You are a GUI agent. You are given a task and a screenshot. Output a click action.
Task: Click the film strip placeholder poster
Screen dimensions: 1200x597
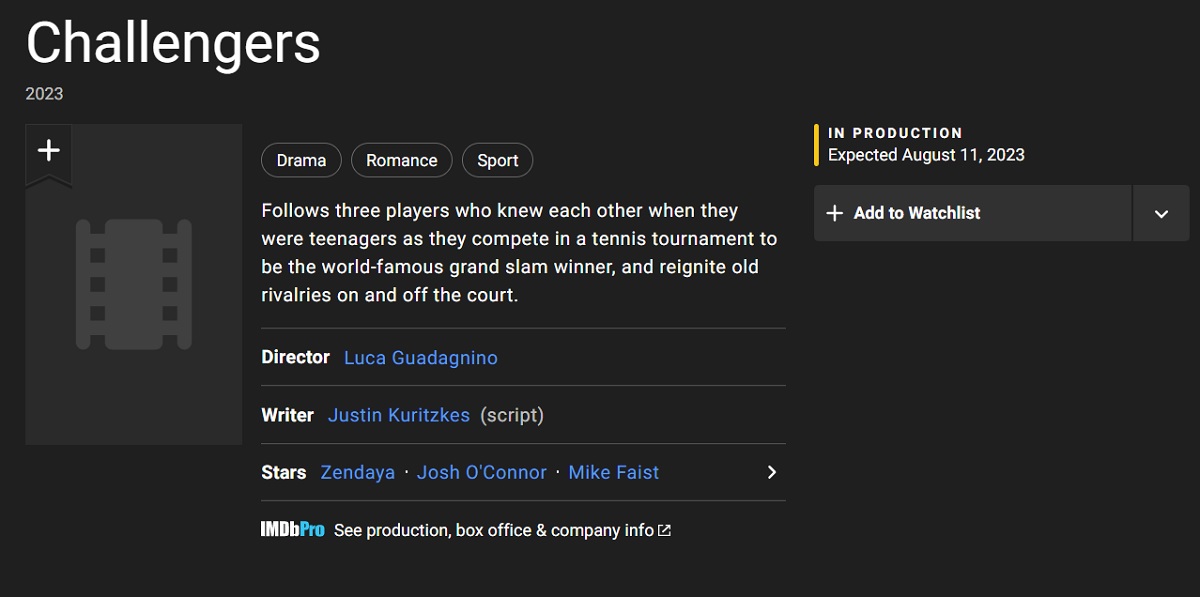point(134,284)
